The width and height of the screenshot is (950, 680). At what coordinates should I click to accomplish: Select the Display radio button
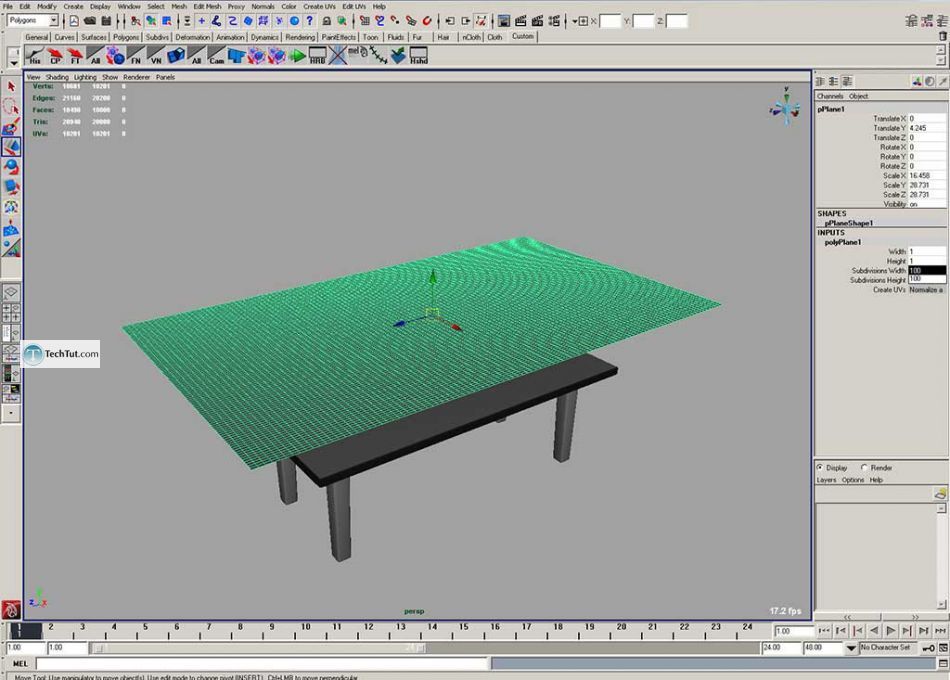coord(820,467)
